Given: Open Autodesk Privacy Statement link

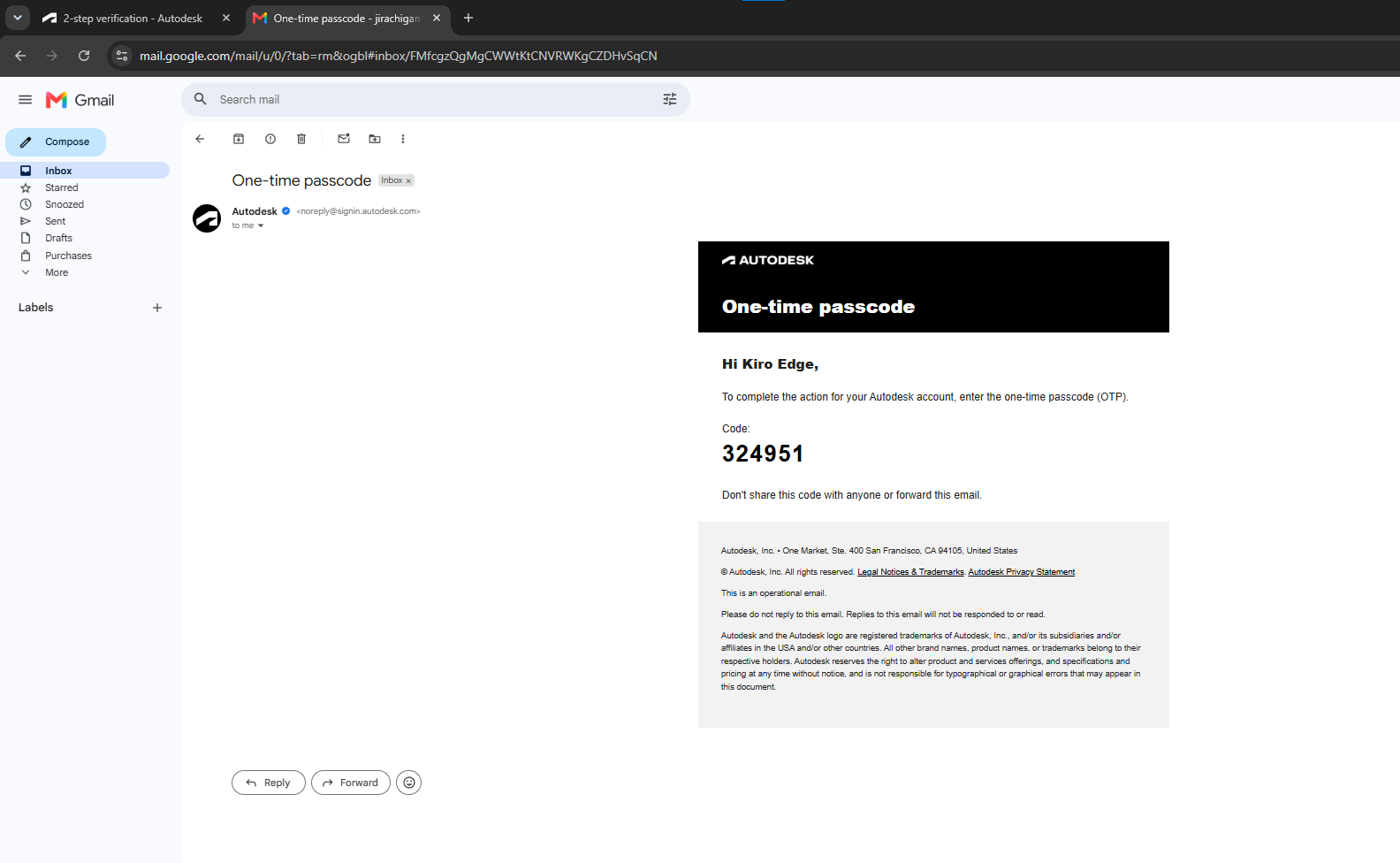Looking at the screenshot, I should pyautogui.click(x=1022, y=572).
